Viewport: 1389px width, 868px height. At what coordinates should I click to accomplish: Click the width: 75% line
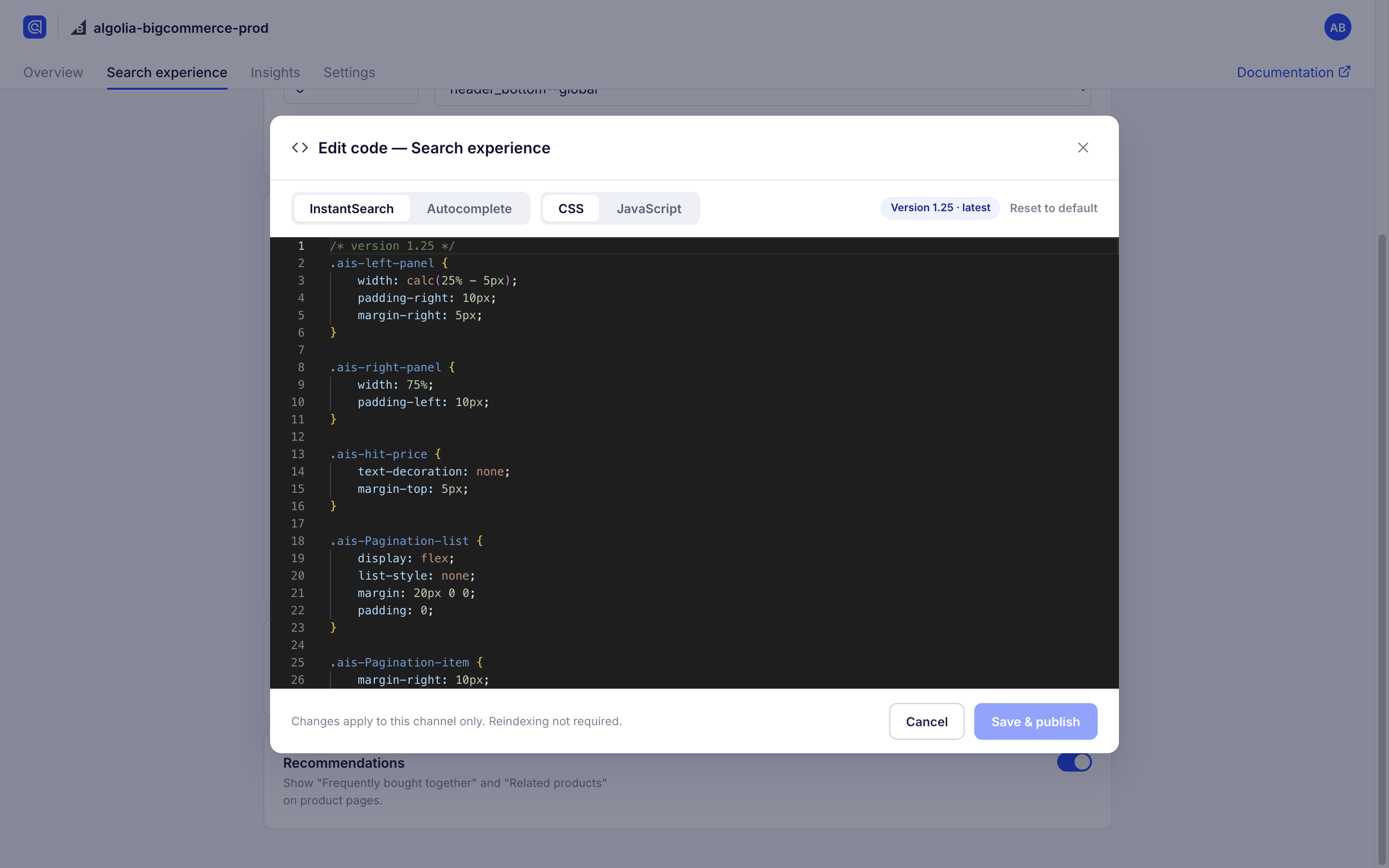[x=395, y=385]
